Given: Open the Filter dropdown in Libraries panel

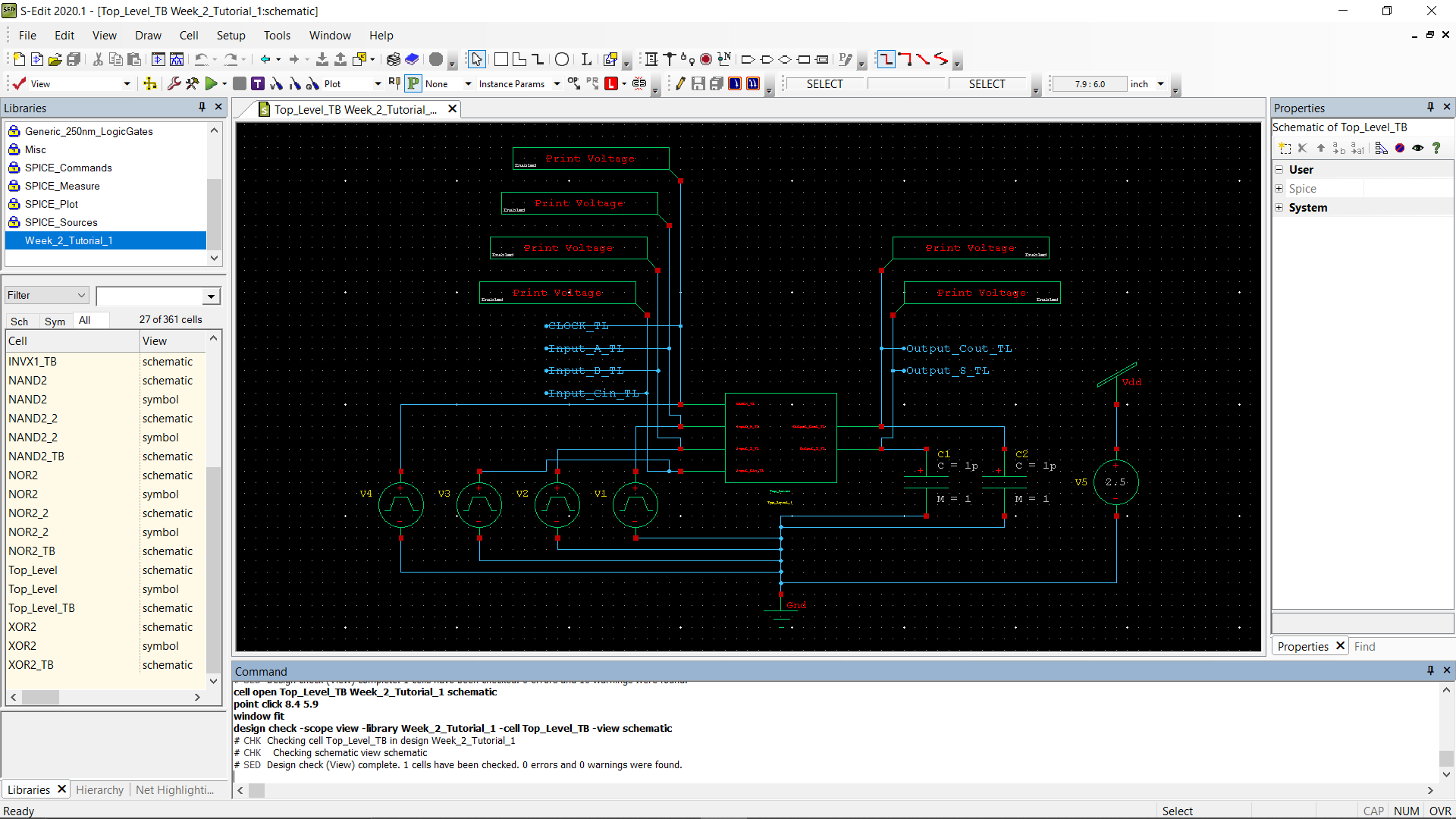Looking at the screenshot, I should pyautogui.click(x=81, y=295).
